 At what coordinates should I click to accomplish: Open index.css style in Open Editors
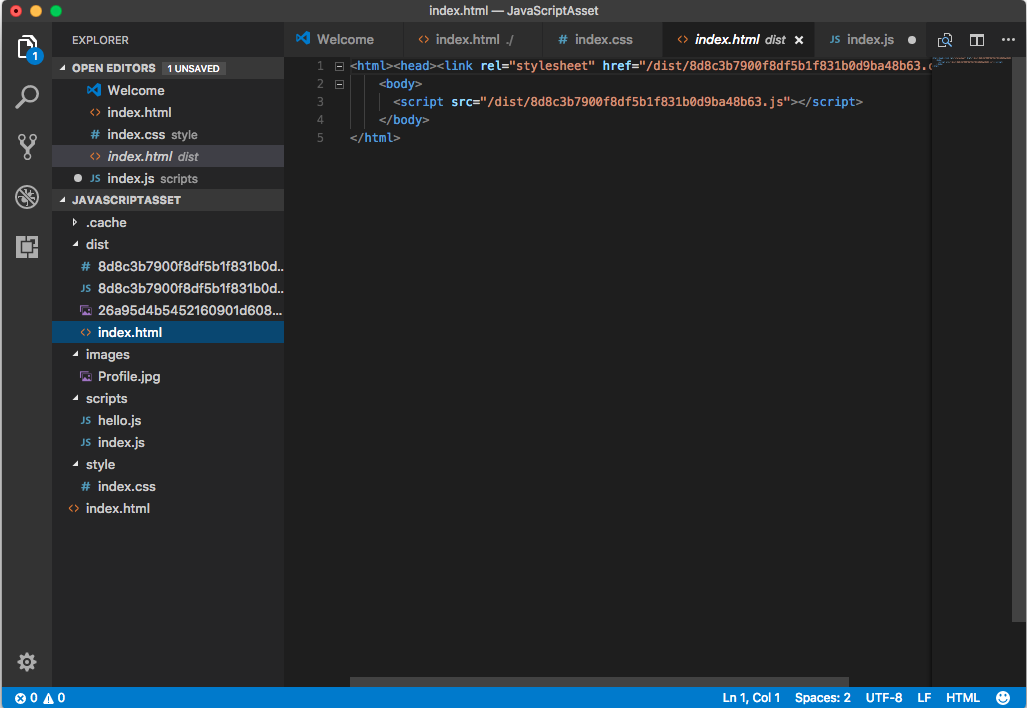168,134
